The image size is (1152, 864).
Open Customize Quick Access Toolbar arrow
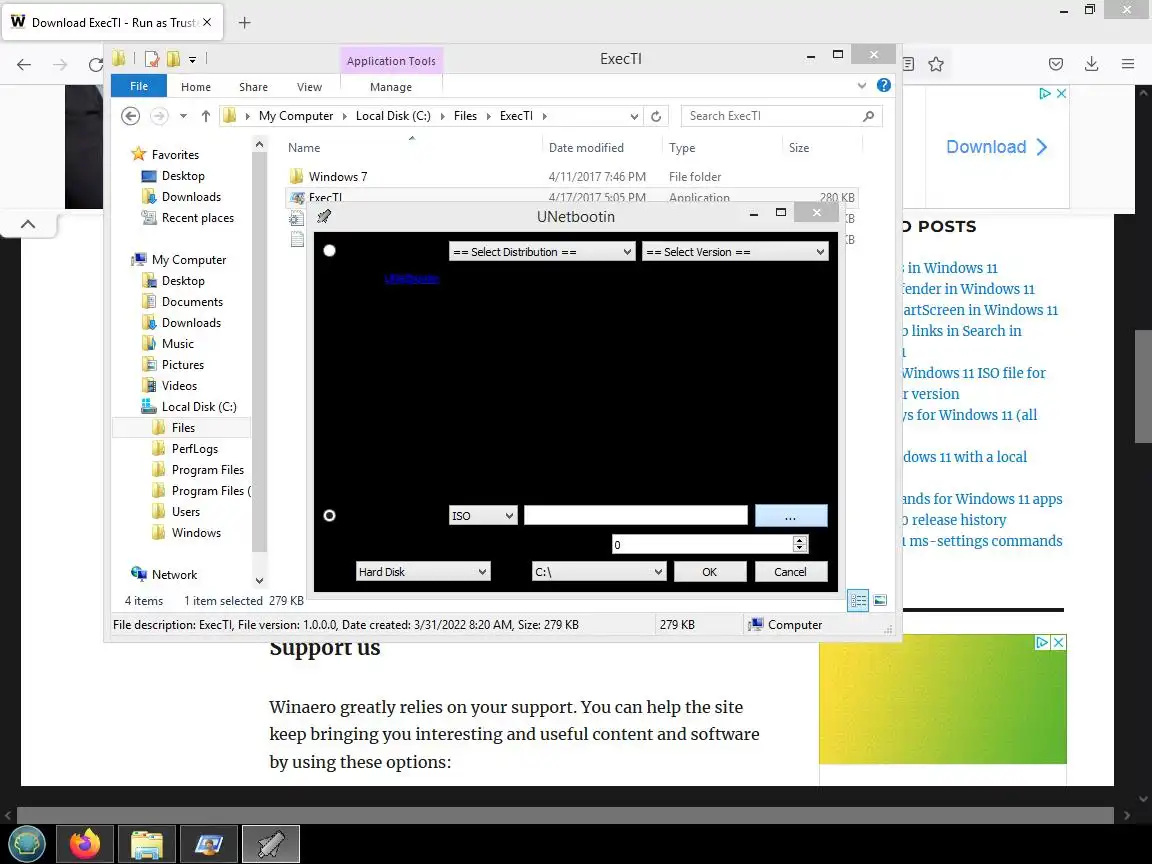click(x=192, y=60)
